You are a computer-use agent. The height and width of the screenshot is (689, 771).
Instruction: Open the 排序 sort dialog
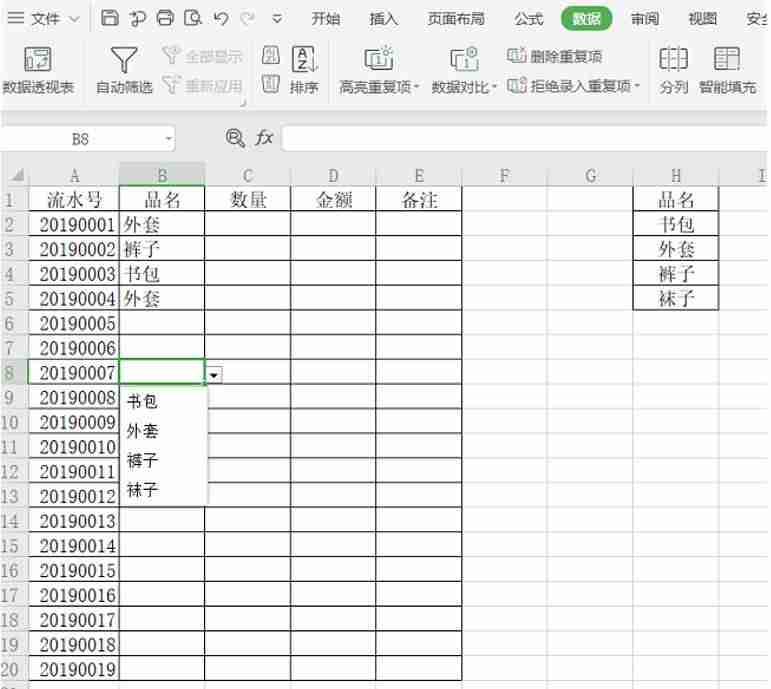(x=304, y=70)
